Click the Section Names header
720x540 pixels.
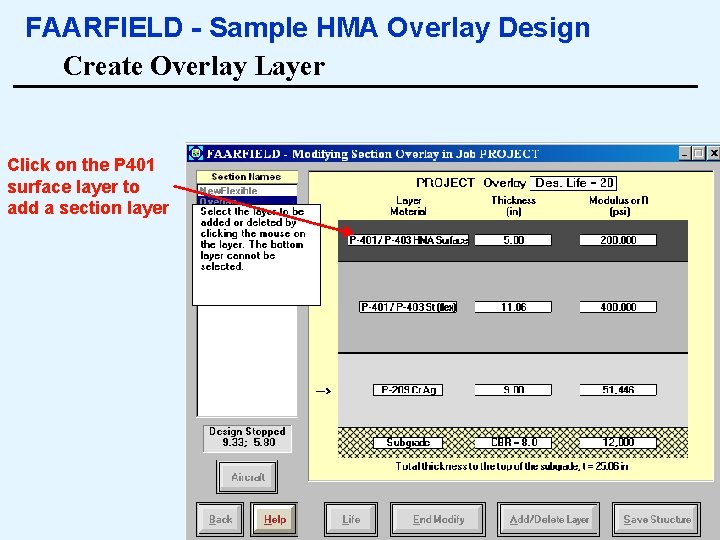pyautogui.click(x=247, y=177)
